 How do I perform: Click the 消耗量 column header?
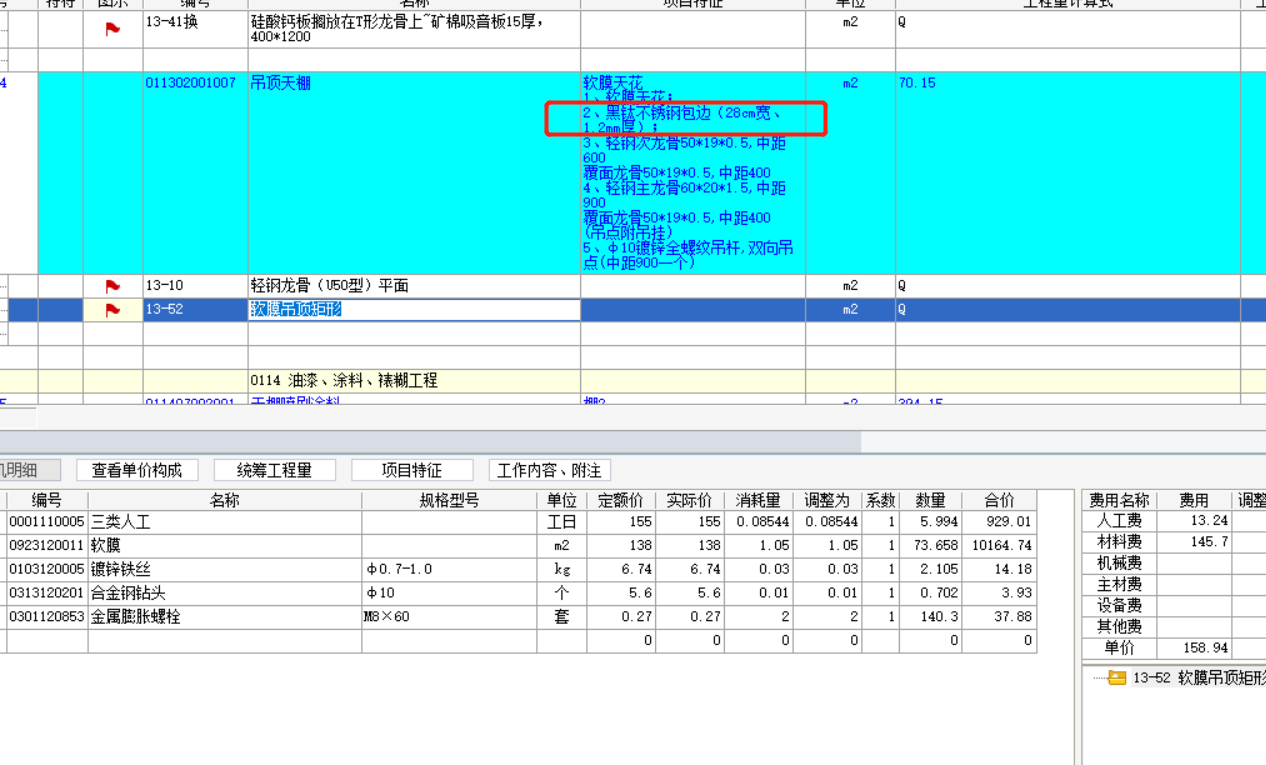coord(758,500)
